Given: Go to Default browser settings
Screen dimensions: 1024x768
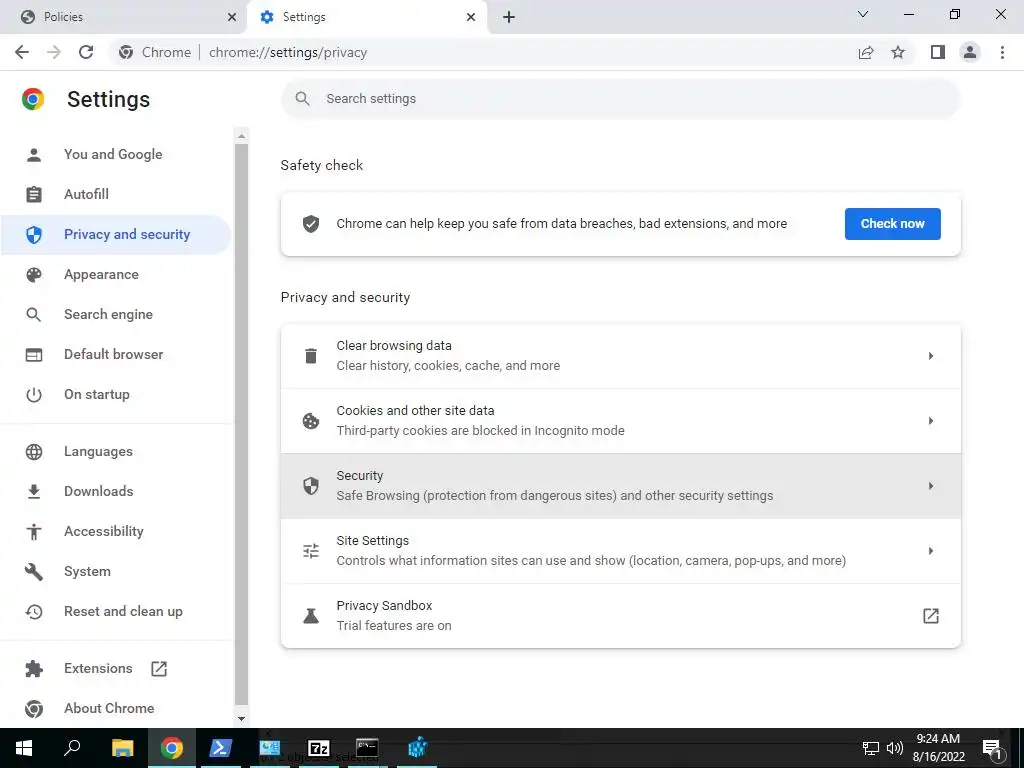Looking at the screenshot, I should (115, 355).
